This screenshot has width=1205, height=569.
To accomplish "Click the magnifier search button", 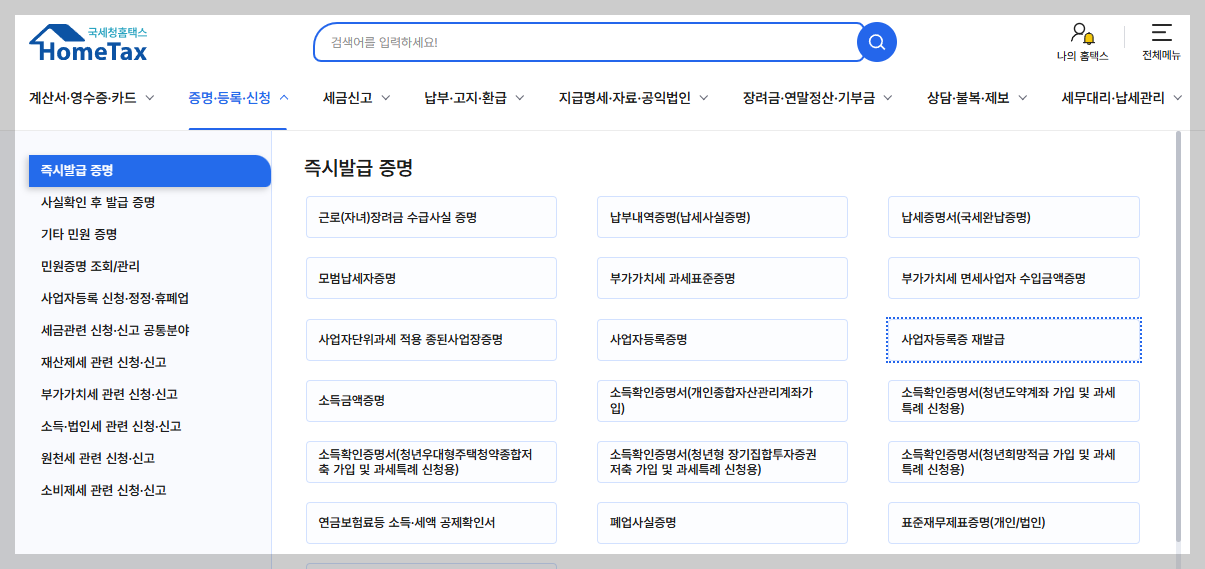I will (x=877, y=42).
